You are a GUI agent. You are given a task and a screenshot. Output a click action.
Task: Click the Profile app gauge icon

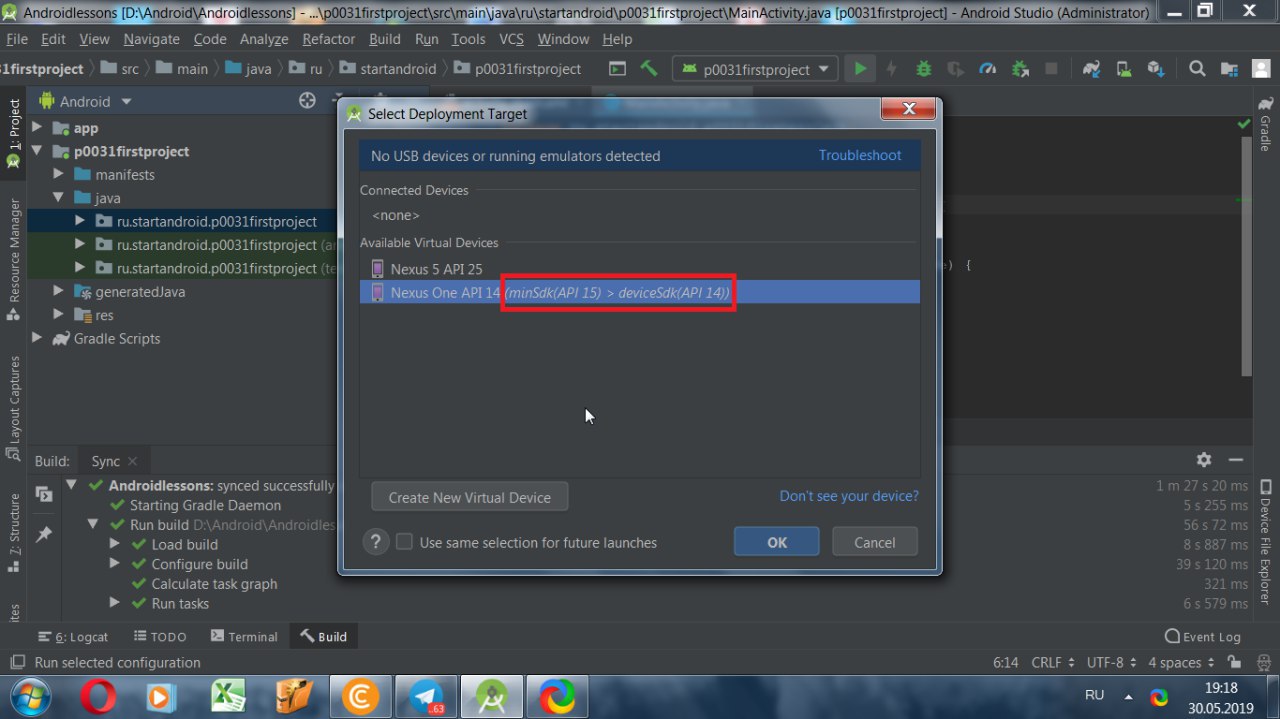point(988,69)
